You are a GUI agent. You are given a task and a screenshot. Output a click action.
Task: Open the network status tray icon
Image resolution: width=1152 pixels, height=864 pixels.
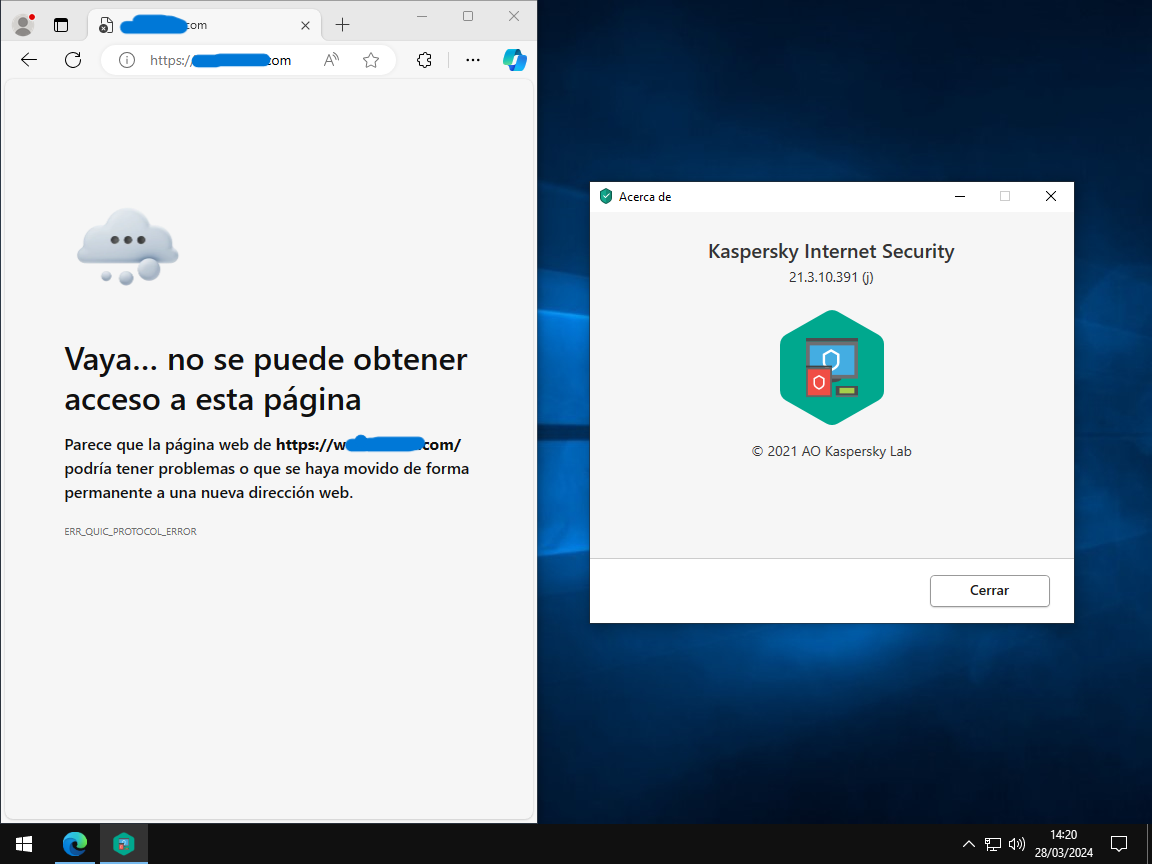click(x=993, y=844)
